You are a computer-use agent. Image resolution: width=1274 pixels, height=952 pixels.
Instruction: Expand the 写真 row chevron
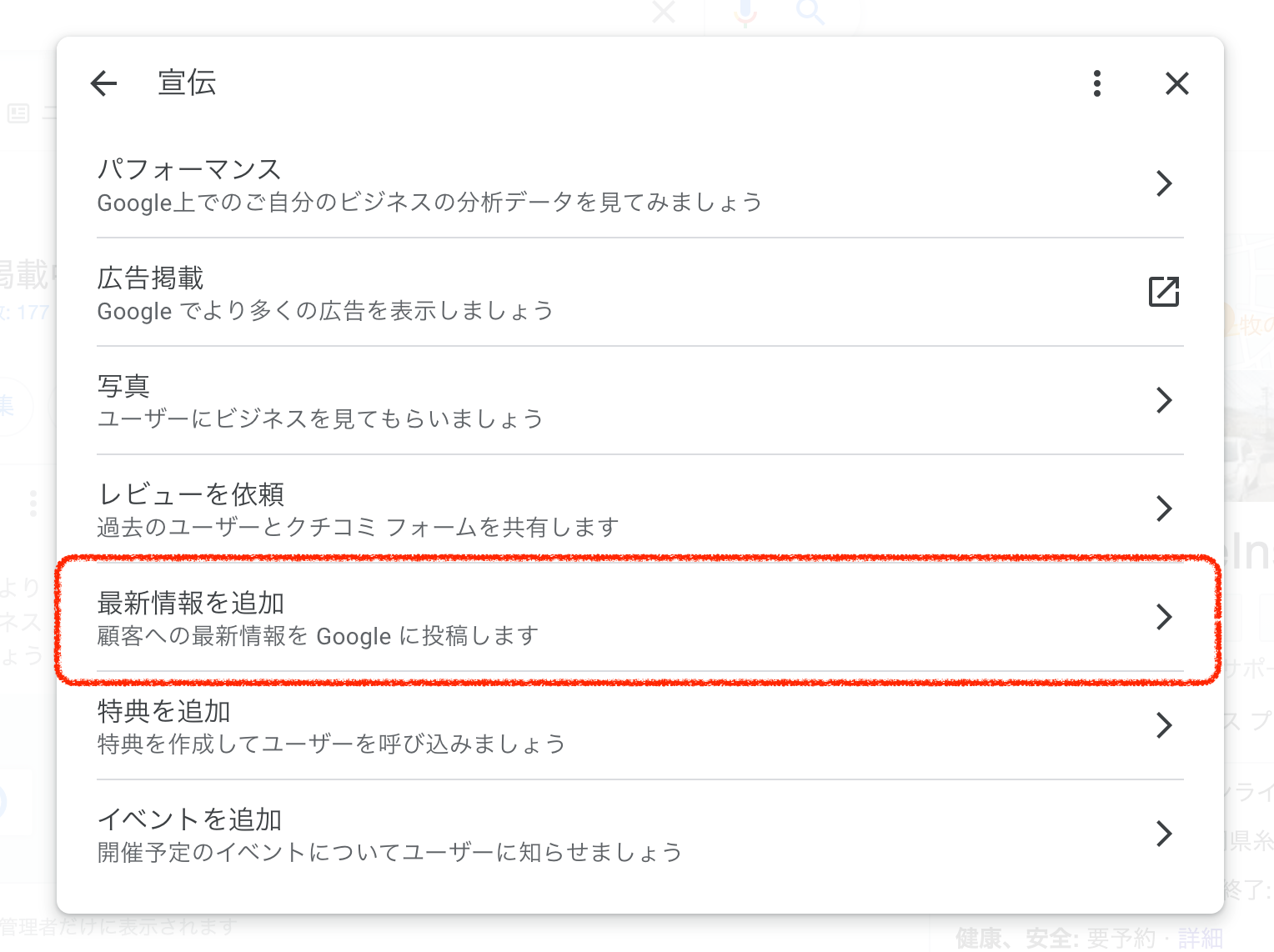click(1164, 400)
